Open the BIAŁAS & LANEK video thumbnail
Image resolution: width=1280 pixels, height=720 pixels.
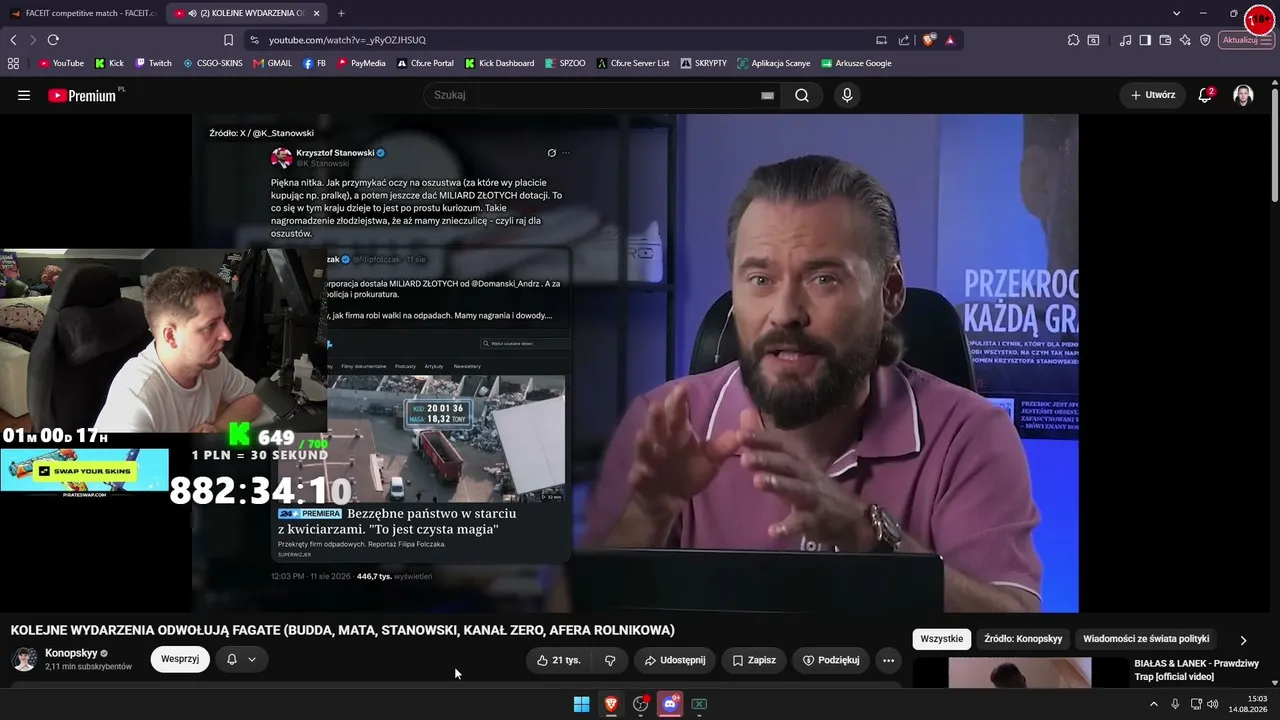(1020, 673)
